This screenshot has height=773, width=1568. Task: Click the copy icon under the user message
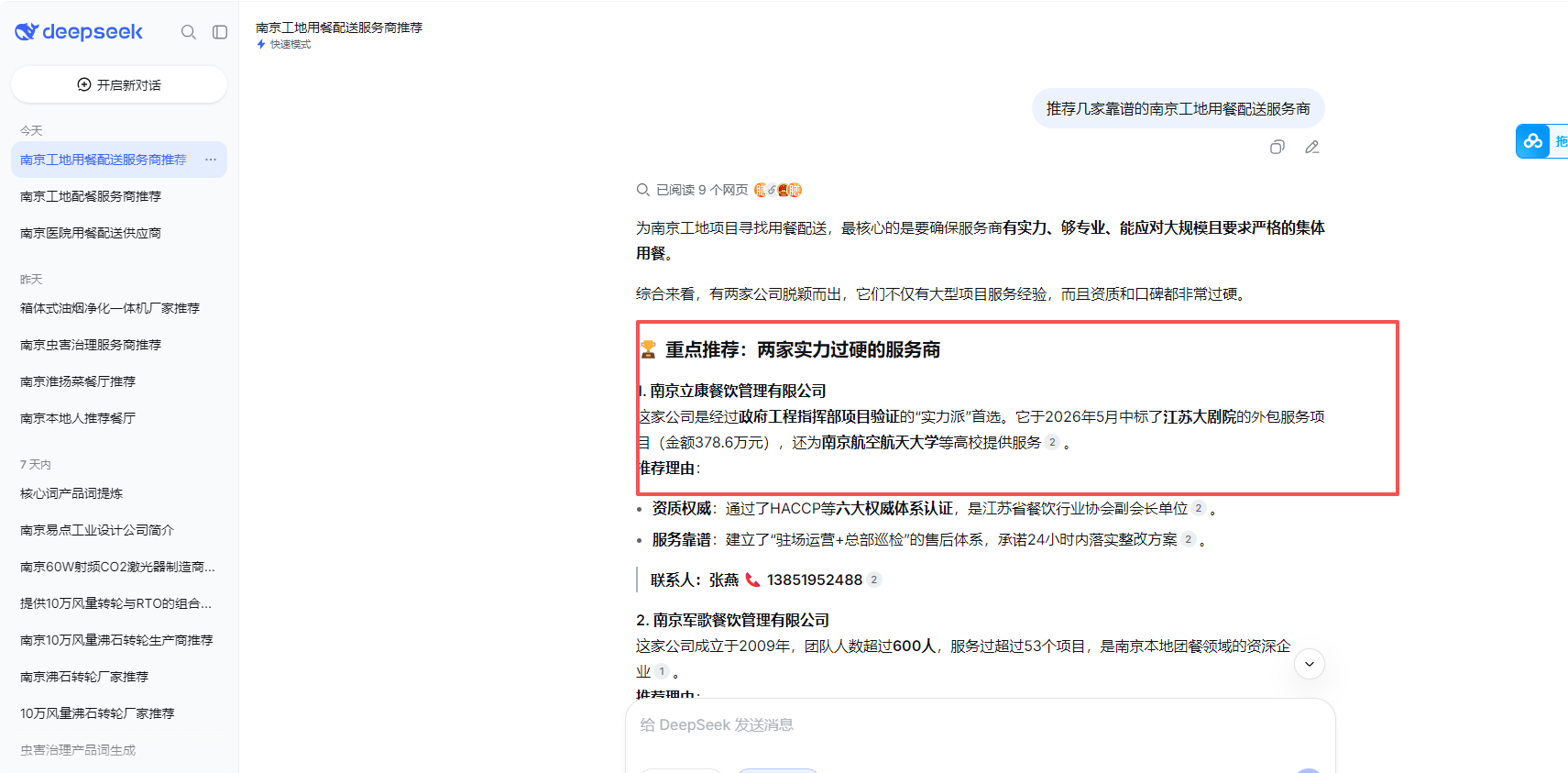click(1277, 147)
